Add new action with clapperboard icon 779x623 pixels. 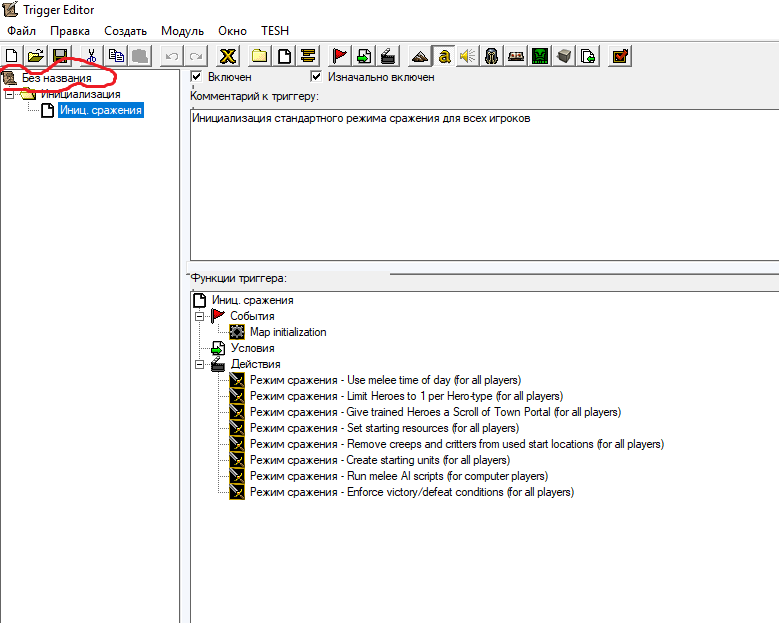pyautogui.click(x=388, y=56)
